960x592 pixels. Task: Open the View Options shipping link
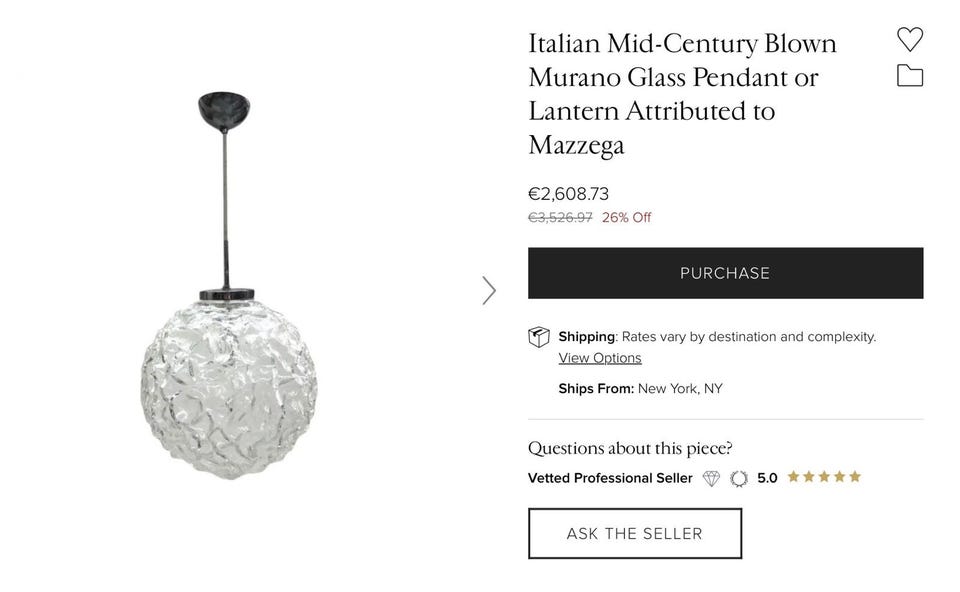(600, 358)
